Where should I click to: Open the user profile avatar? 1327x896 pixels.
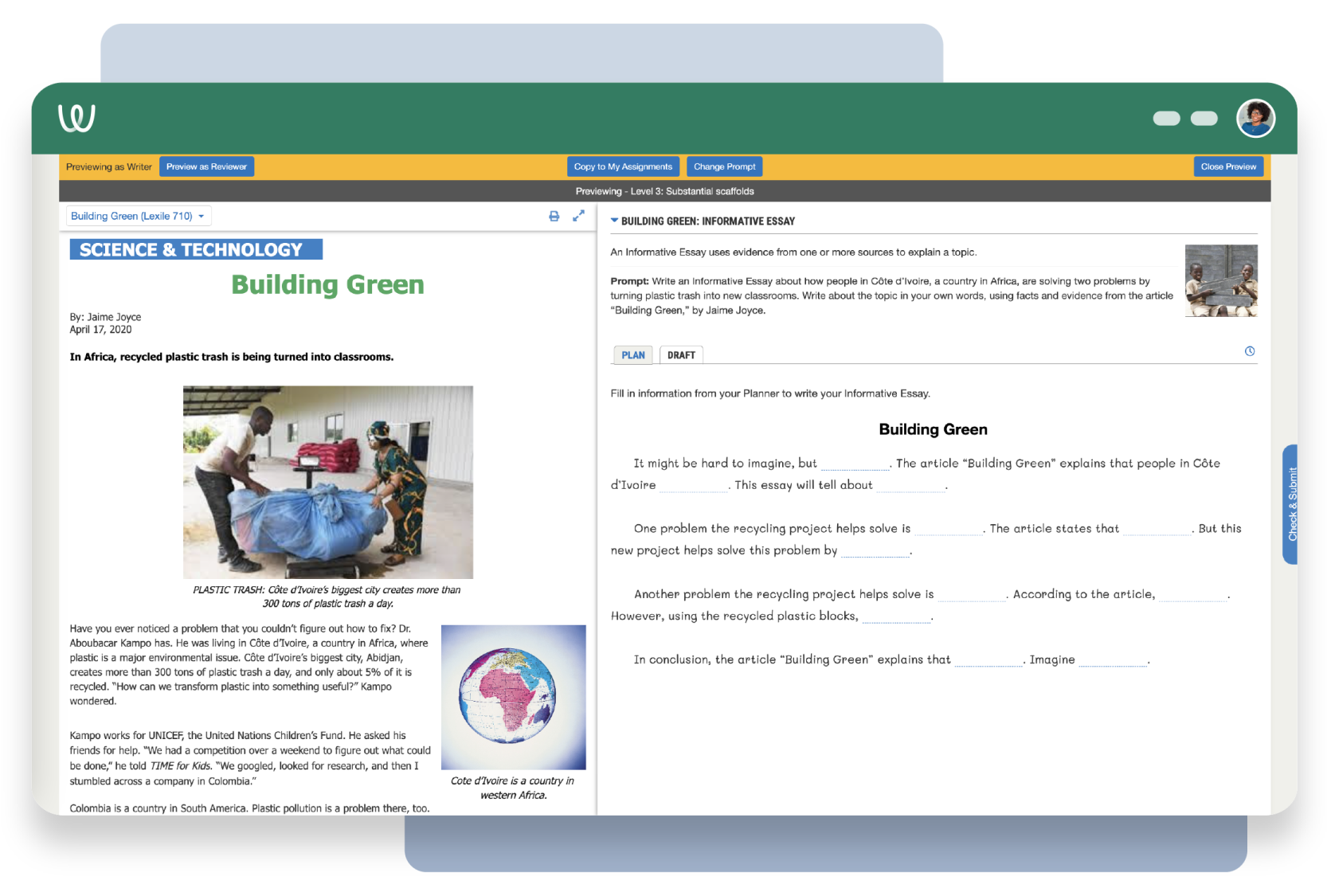pos(1255,119)
